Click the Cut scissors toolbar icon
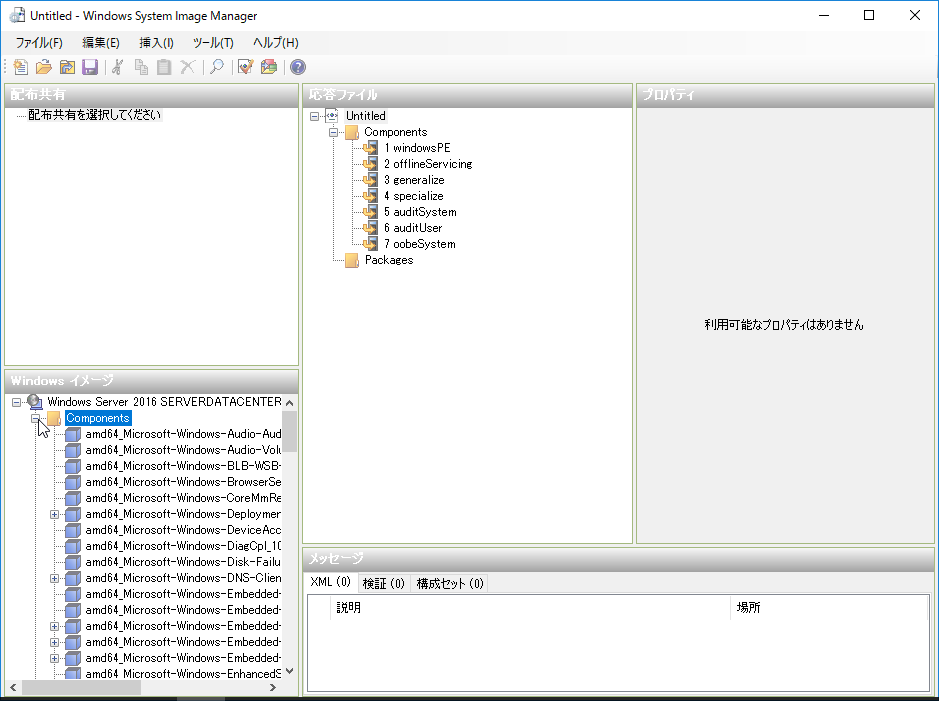 point(118,67)
